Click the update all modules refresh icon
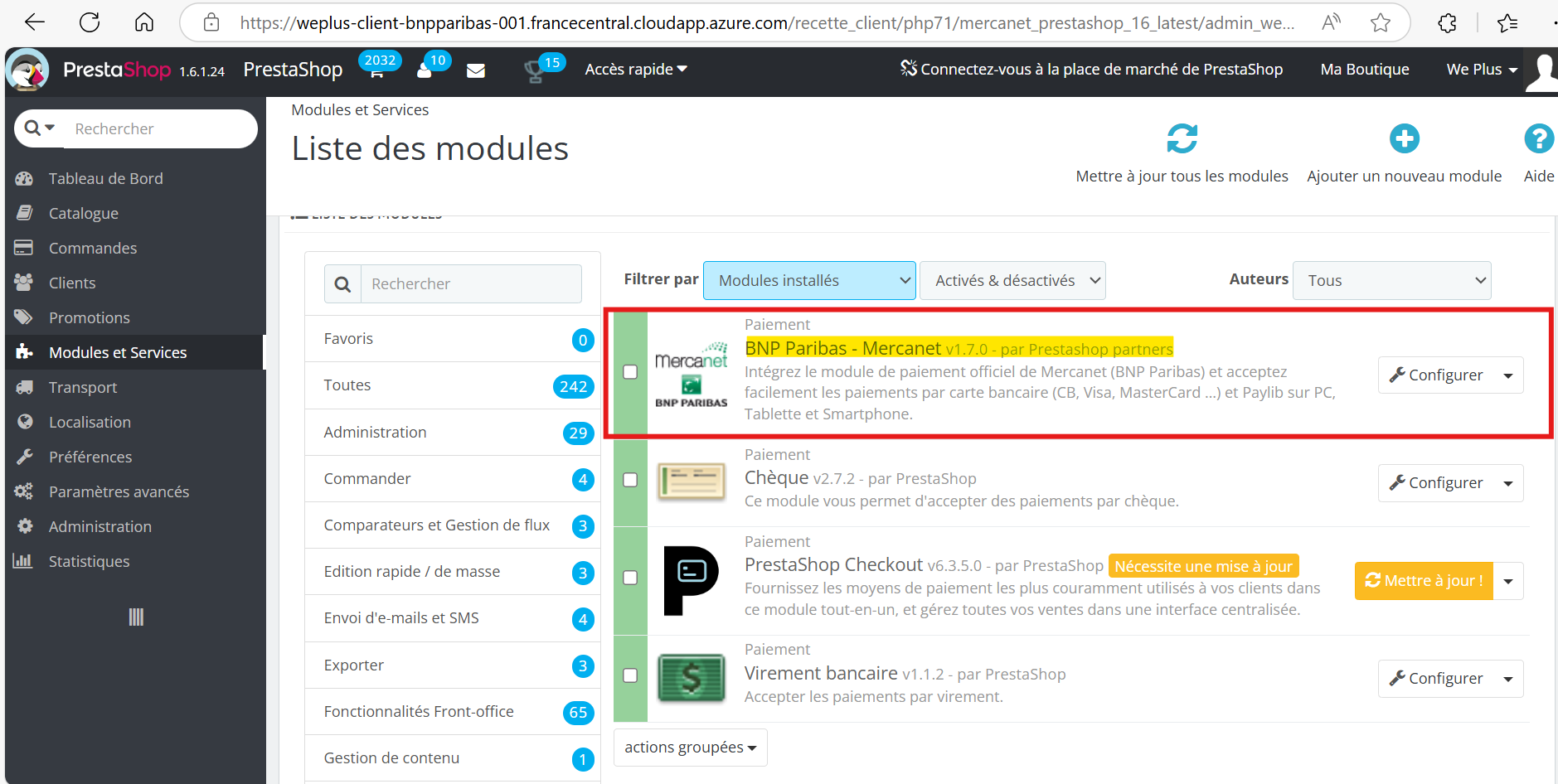 pos(1182,138)
